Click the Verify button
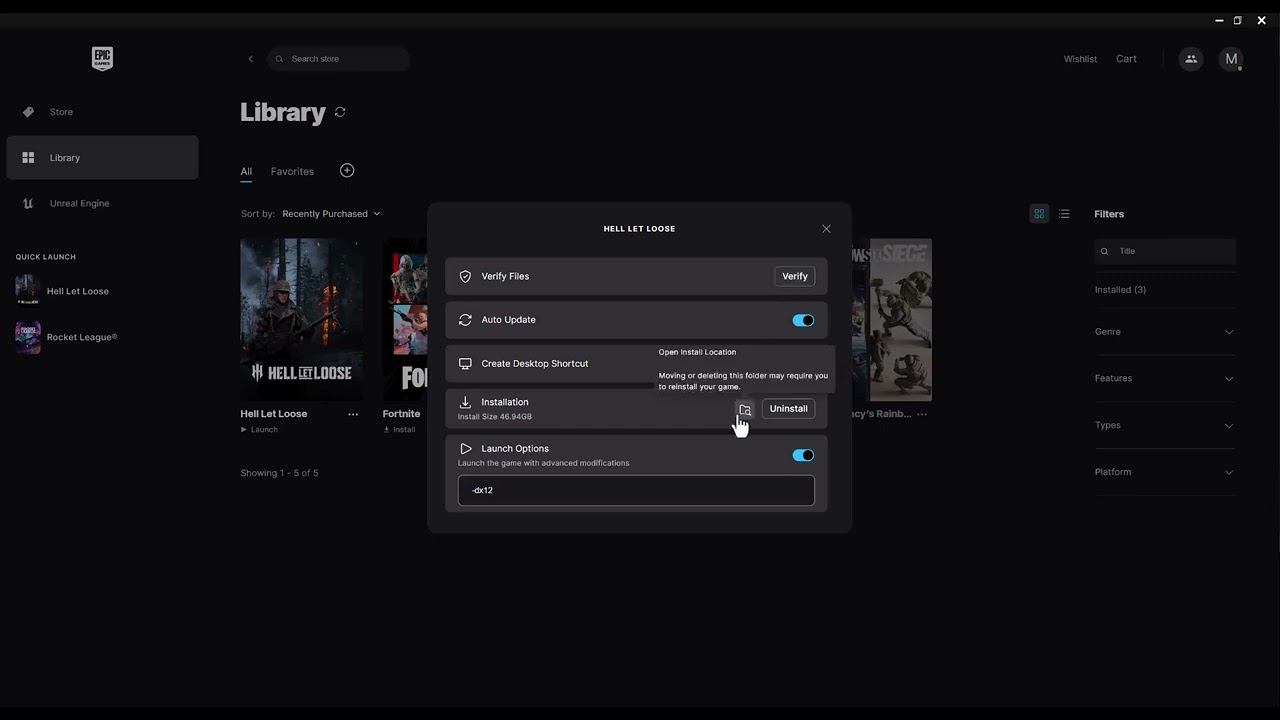The image size is (1280, 720). tap(795, 276)
